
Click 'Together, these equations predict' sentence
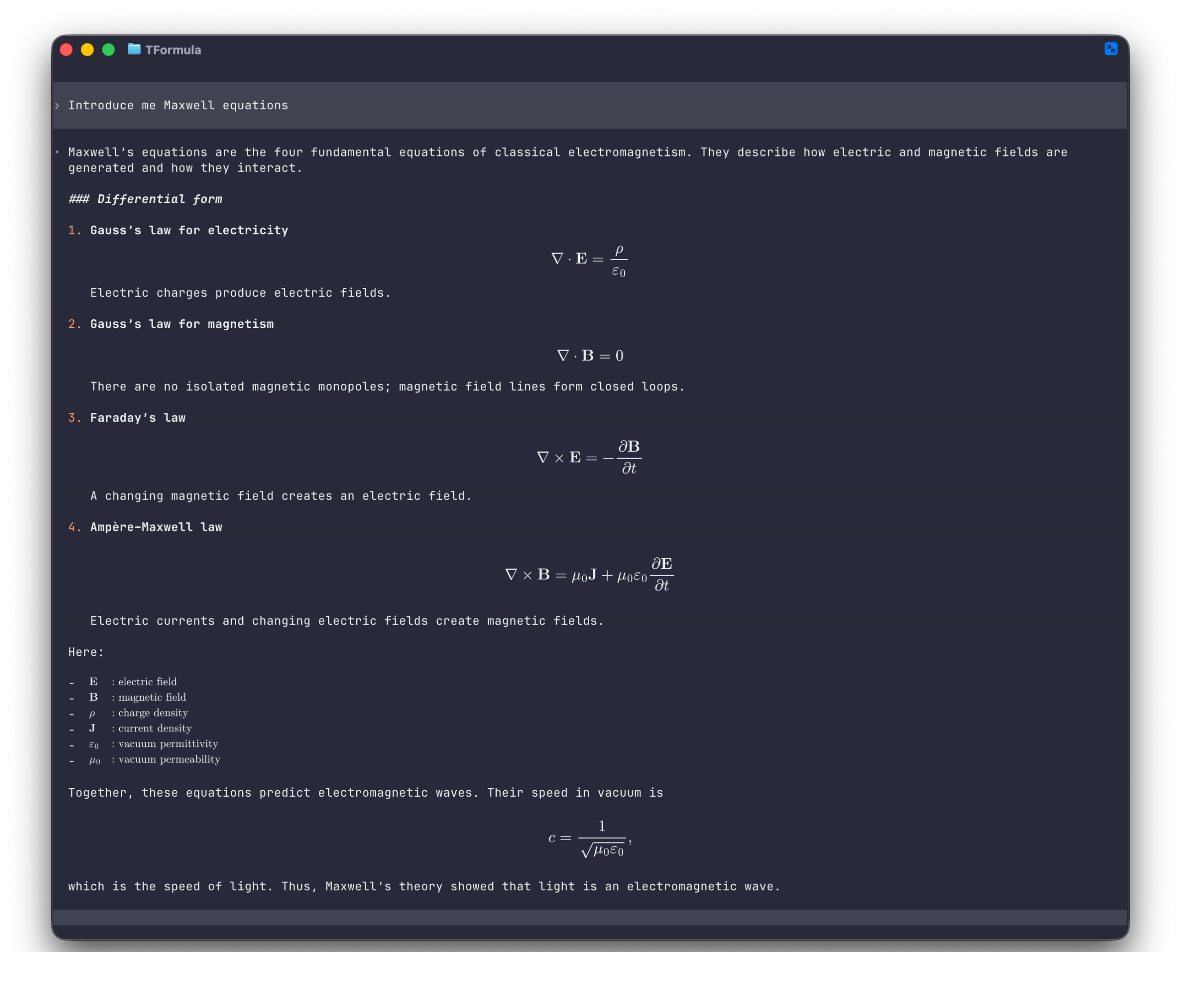365,793
